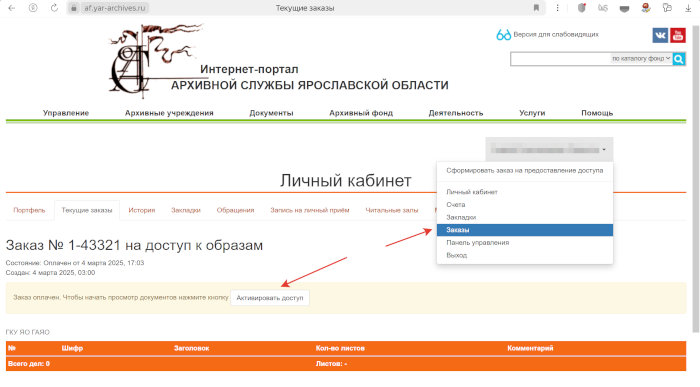Reload the page with refresh icon

pyautogui.click(x=54, y=8)
